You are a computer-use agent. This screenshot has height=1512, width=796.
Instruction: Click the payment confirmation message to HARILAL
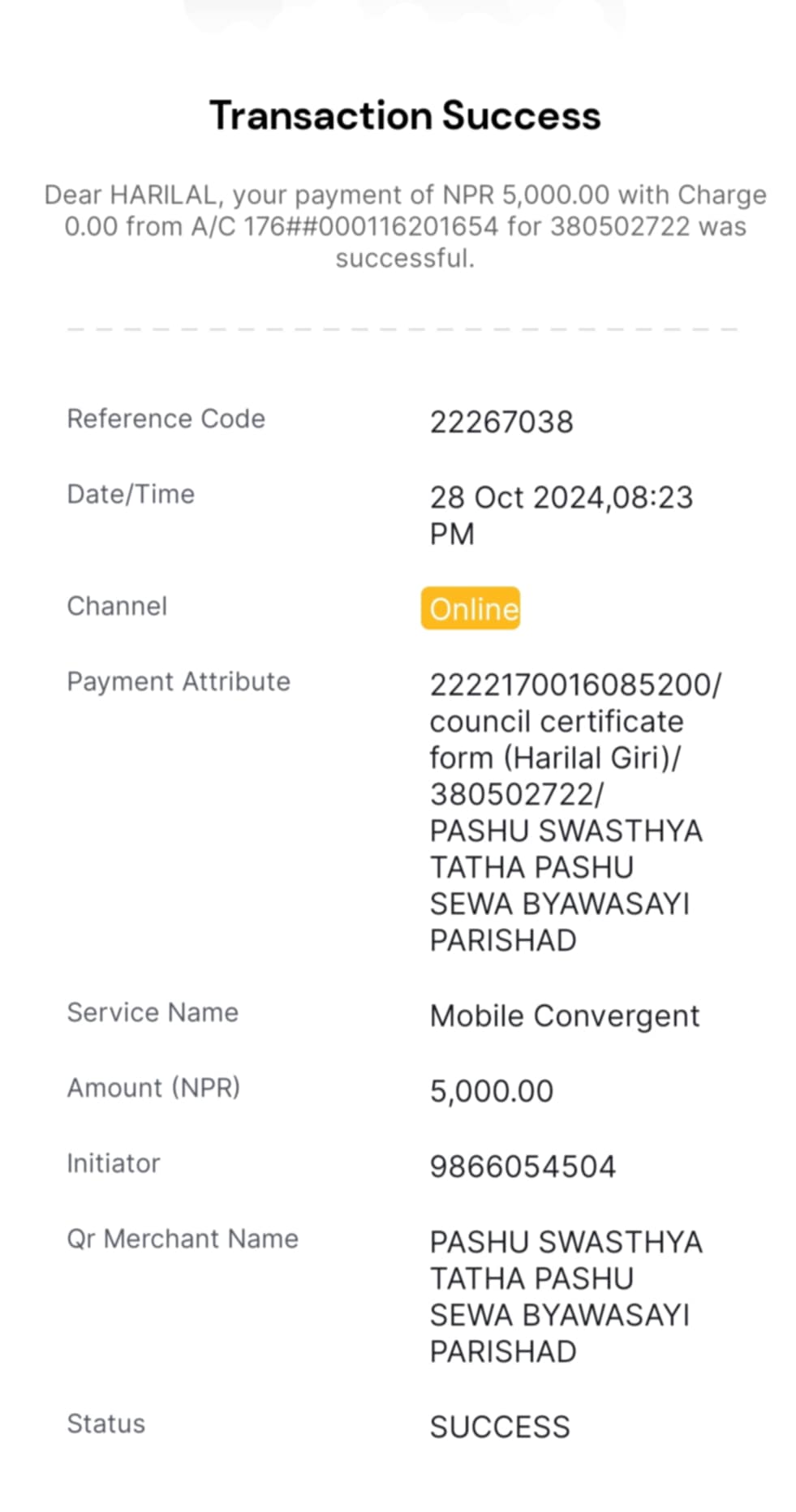point(405,226)
